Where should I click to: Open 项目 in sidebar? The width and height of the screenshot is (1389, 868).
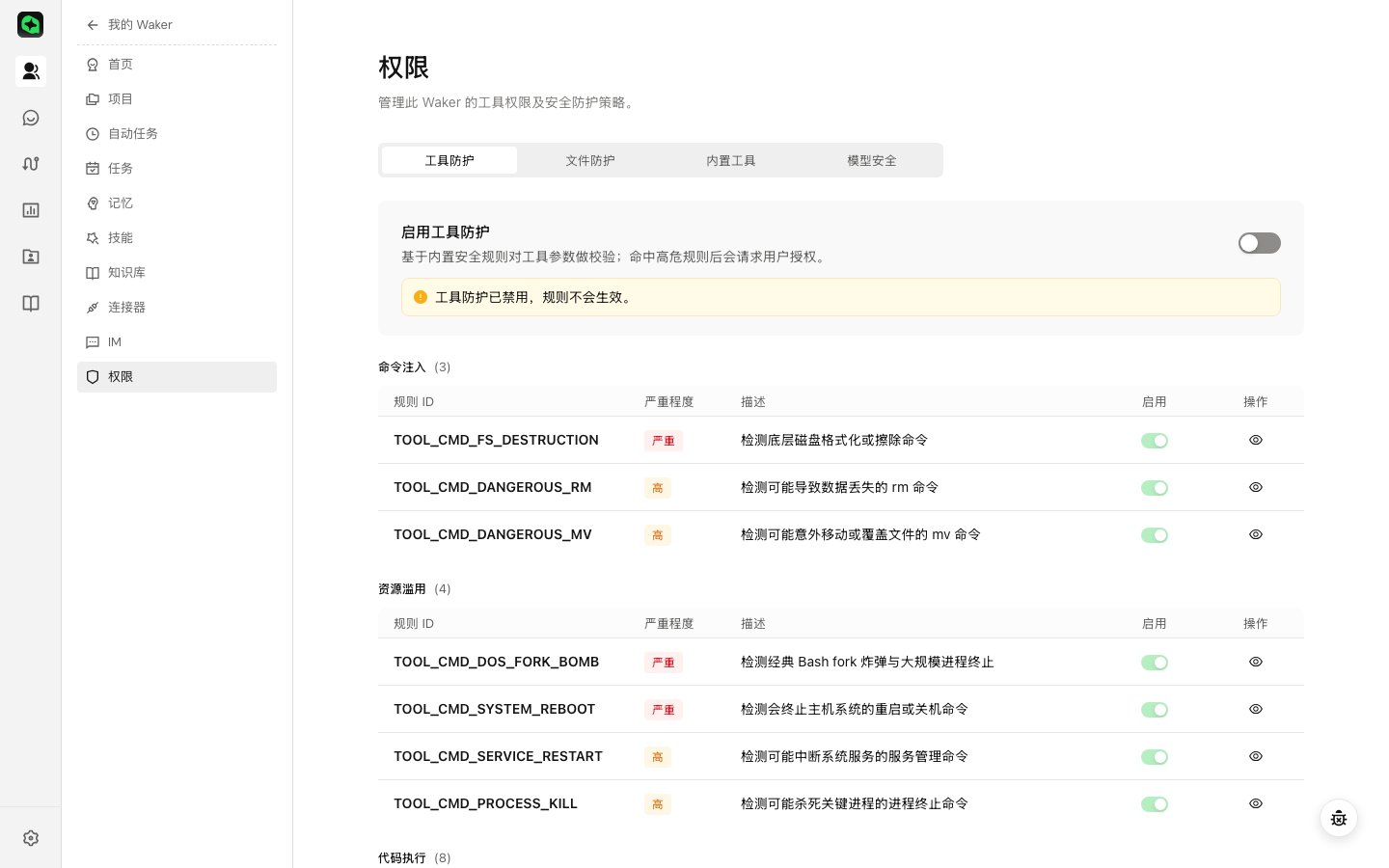[x=177, y=99]
